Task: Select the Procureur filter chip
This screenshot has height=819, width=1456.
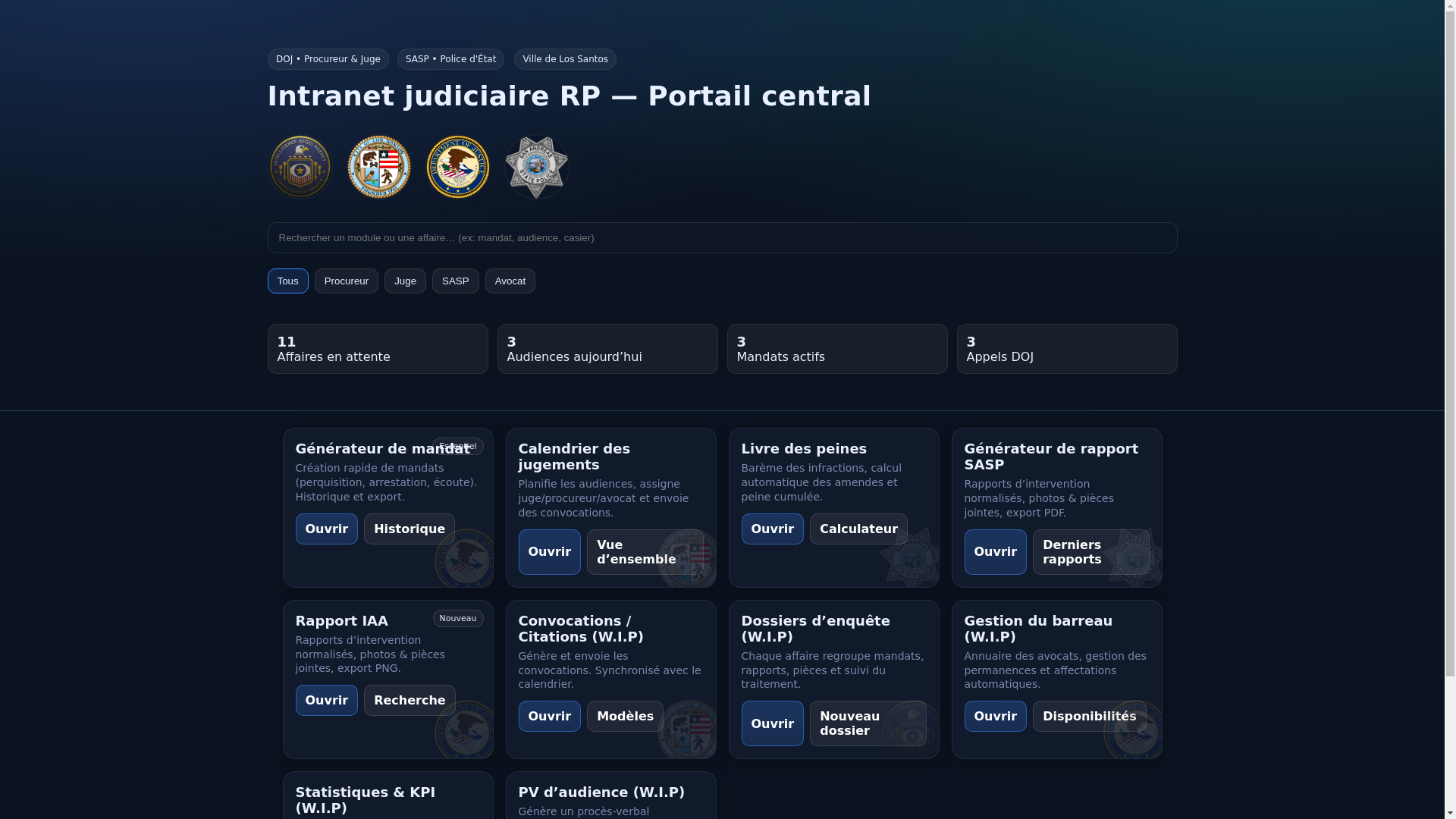Action: coord(346,281)
